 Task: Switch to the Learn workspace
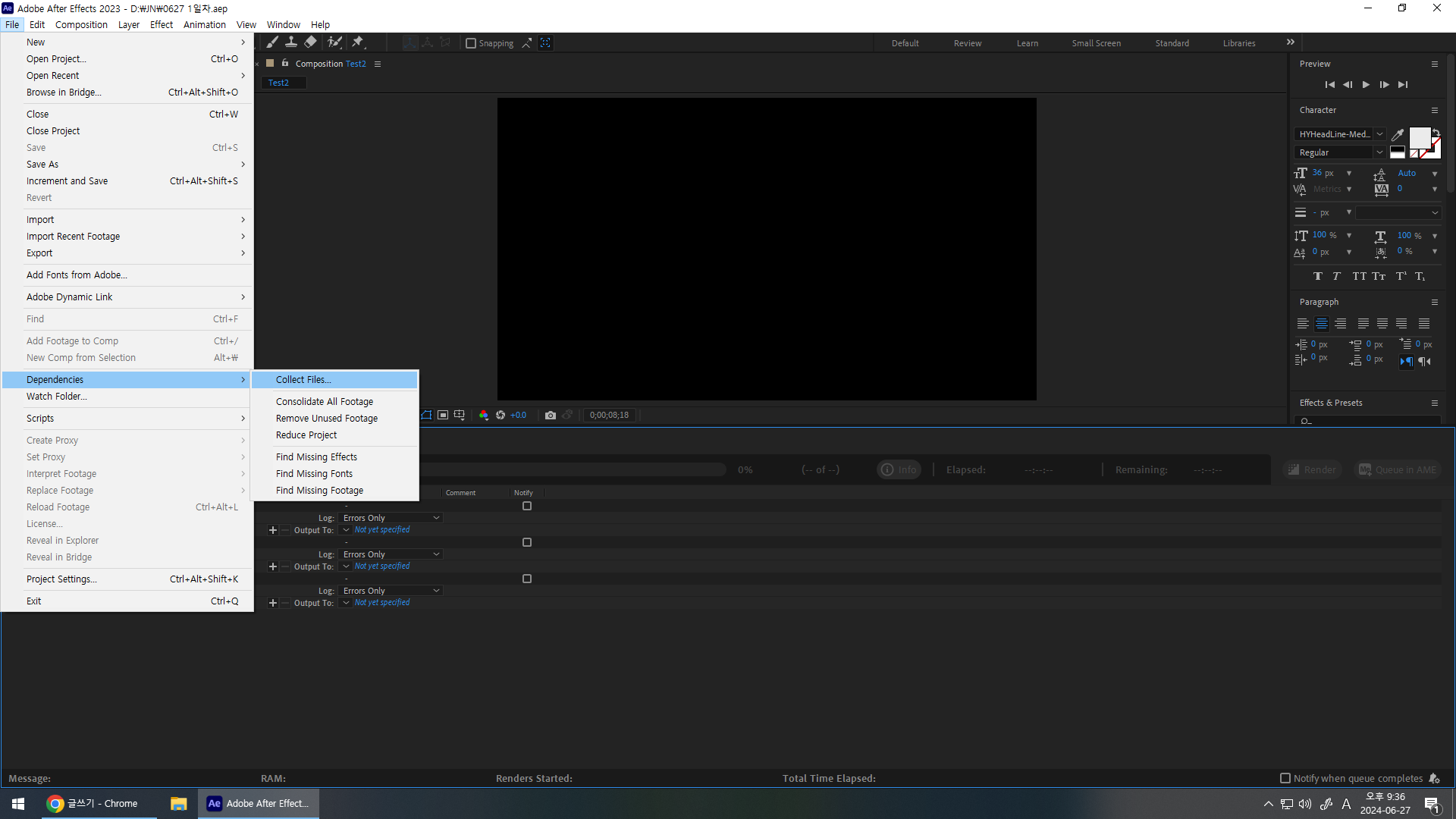1028,43
